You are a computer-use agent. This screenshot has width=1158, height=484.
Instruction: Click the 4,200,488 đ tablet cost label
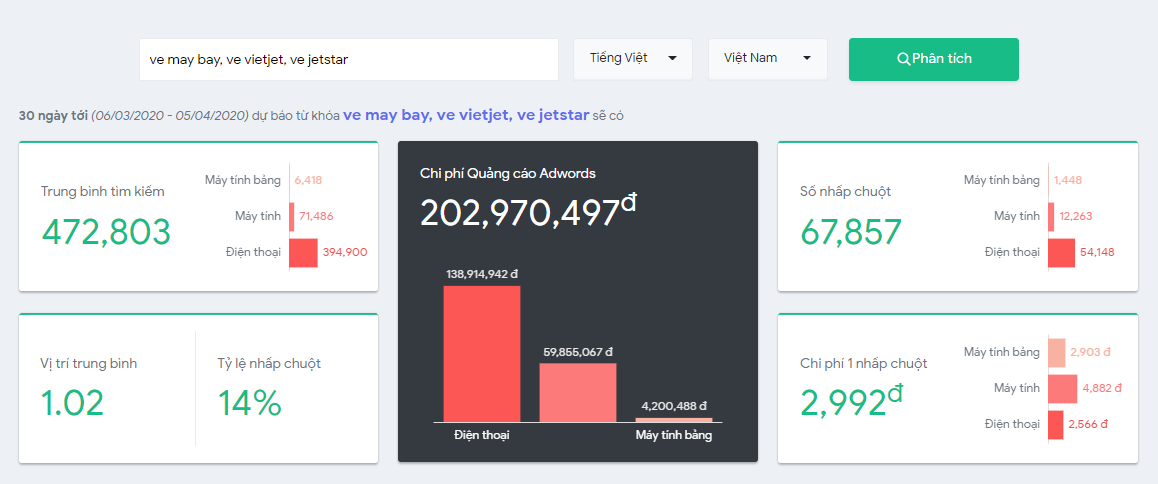pos(674,406)
